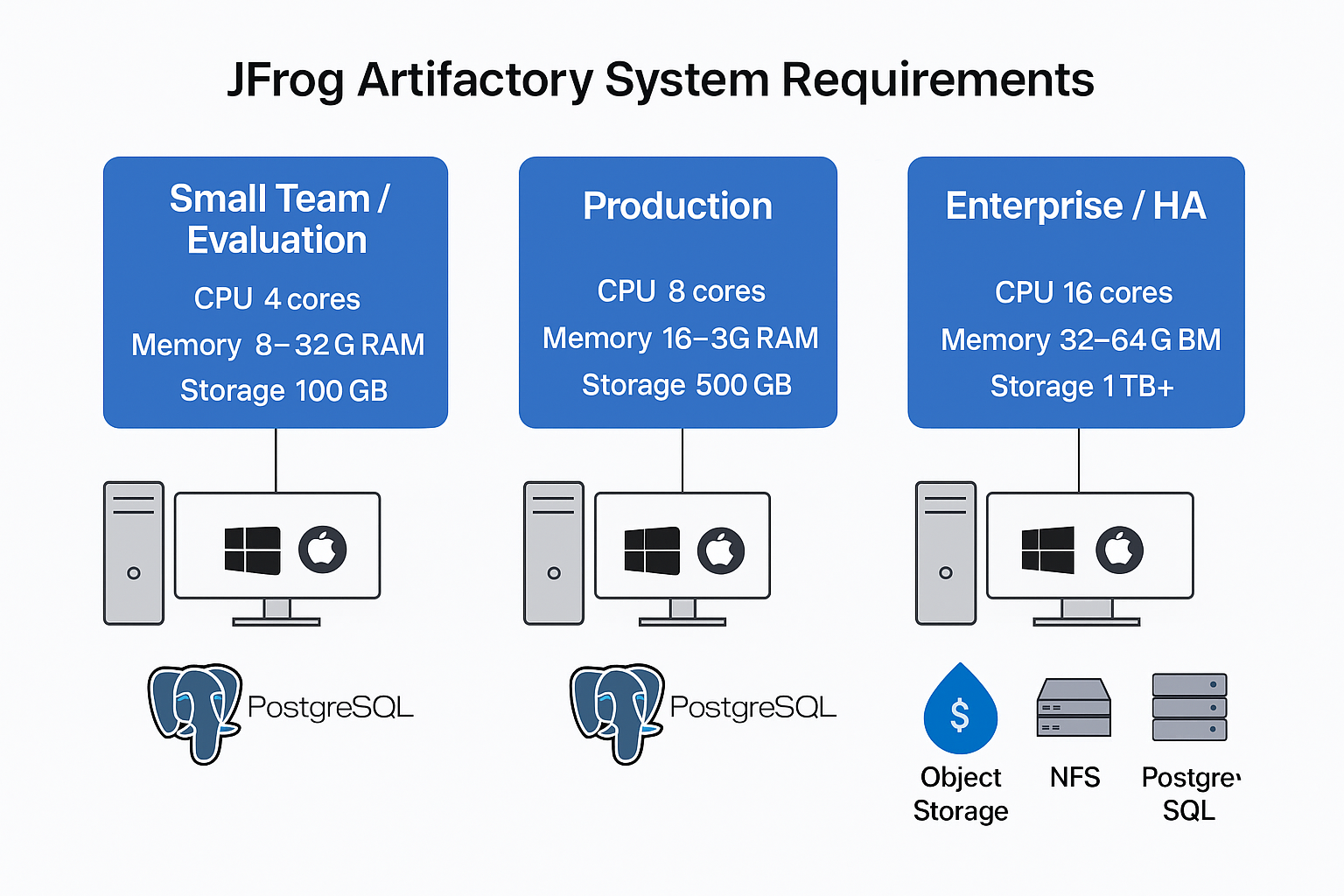Click the Production card heading
Viewport: 1344px width, 896px height.
pyautogui.click(x=677, y=206)
